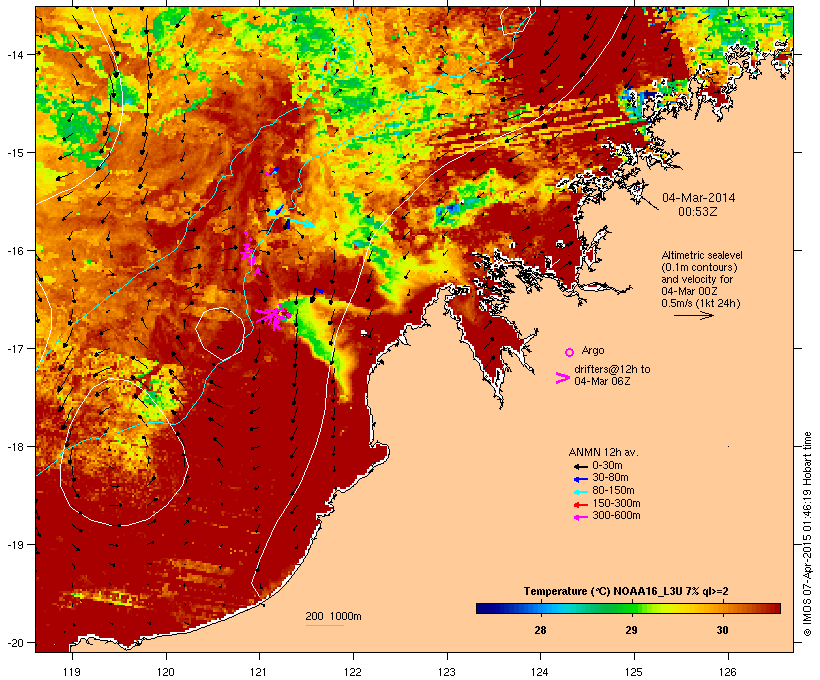Screen dimensions: 820x680
Task: Click the '-15' latitude axis label
Action: [x=14, y=153]
